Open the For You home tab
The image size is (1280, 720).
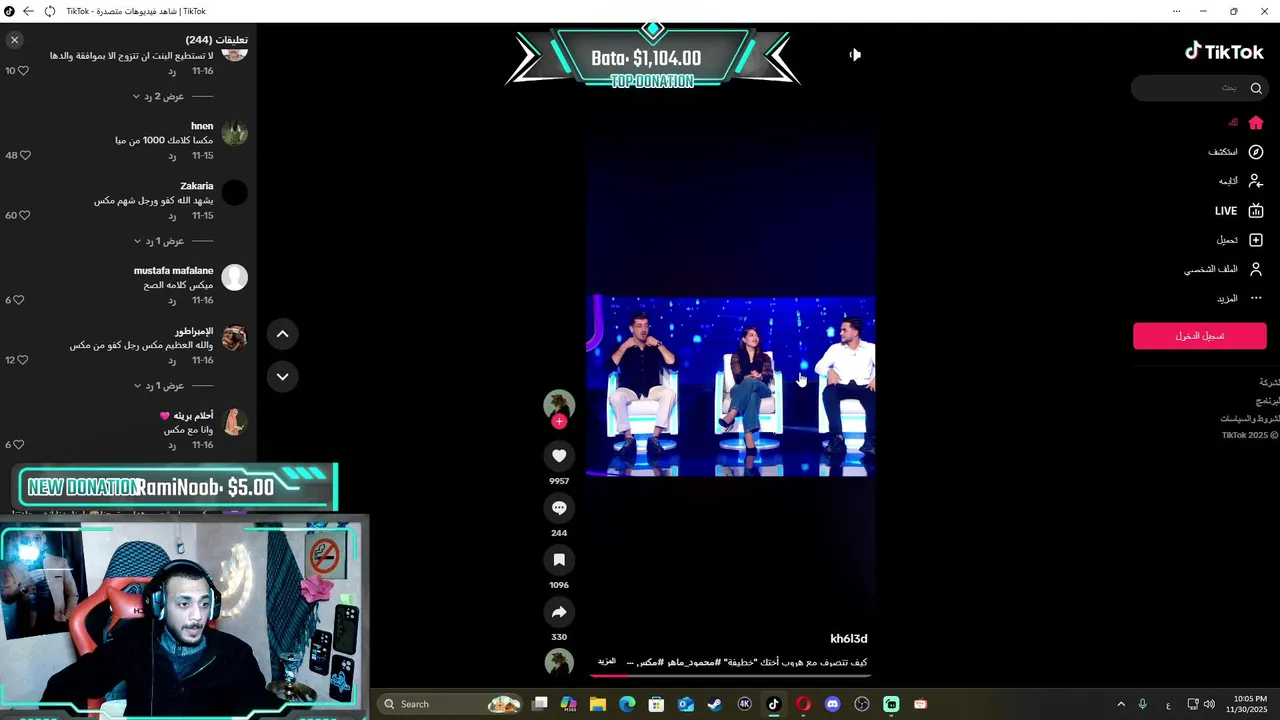[1247, 123]
